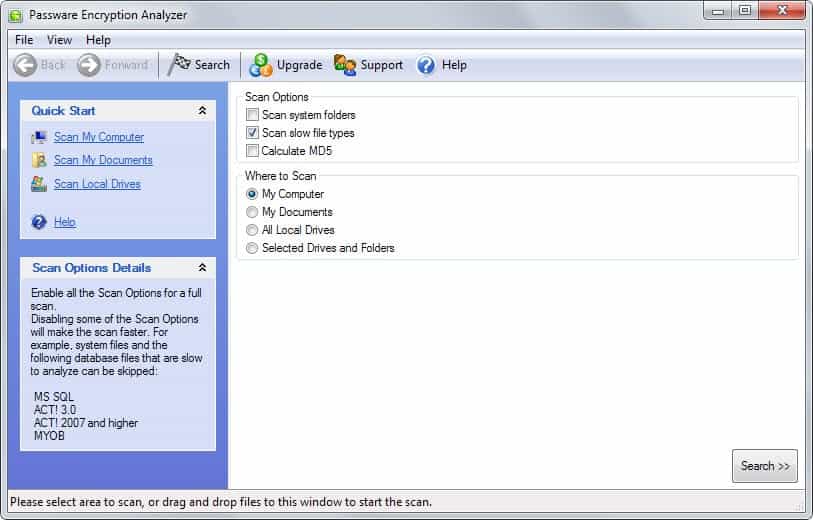Click the 'MS SQL' text entry
The height and width of the screenshot is (520, 813).
tap(53, 397)
